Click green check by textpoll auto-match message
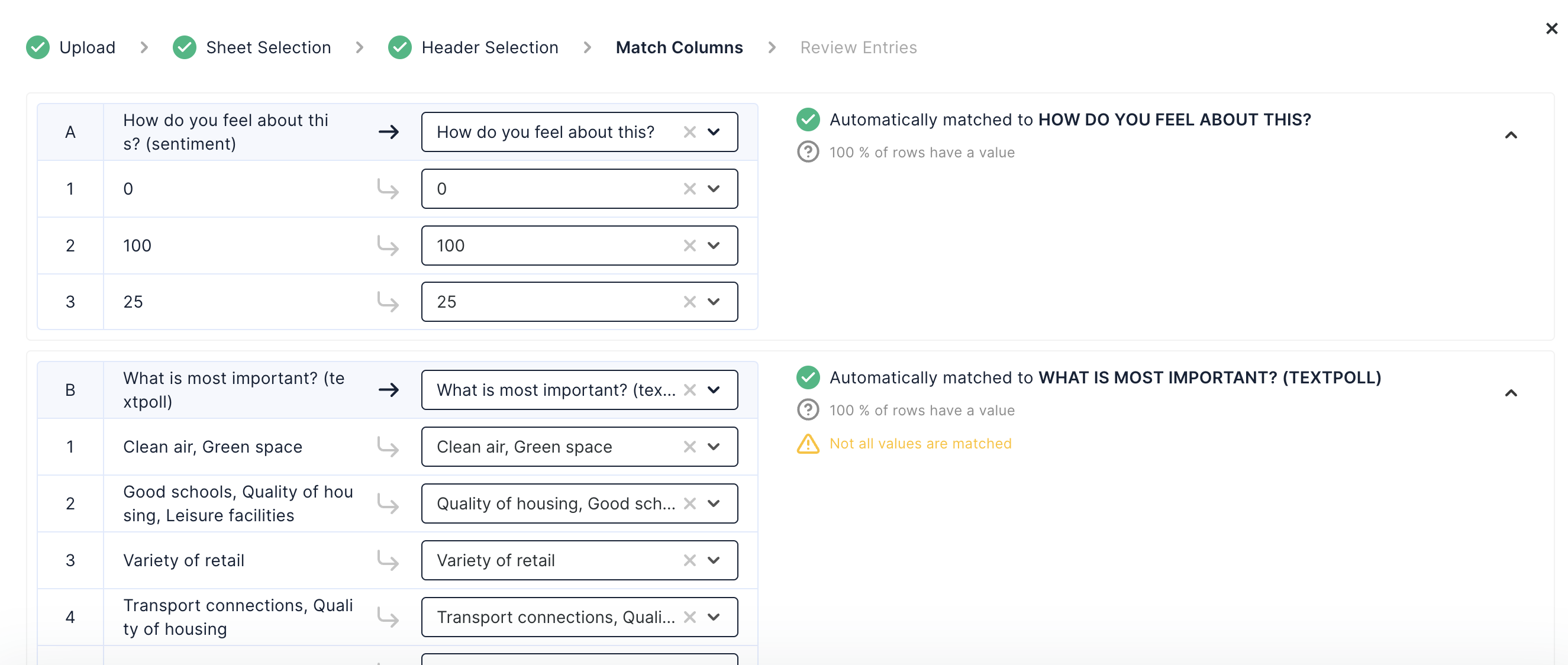The height and width of the screenshot is (665, 1568). tap(808, 377)
